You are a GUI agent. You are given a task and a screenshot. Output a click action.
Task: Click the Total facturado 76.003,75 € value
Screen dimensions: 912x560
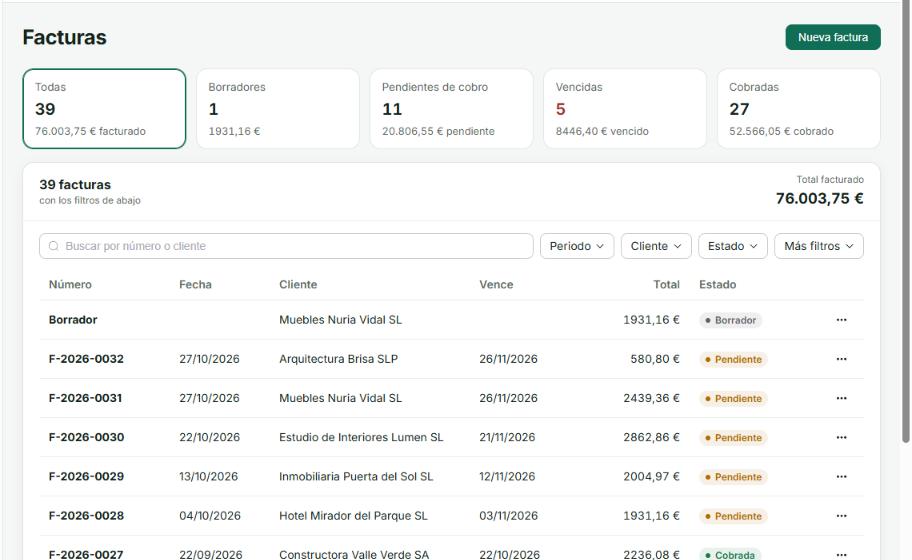[820, 198]
